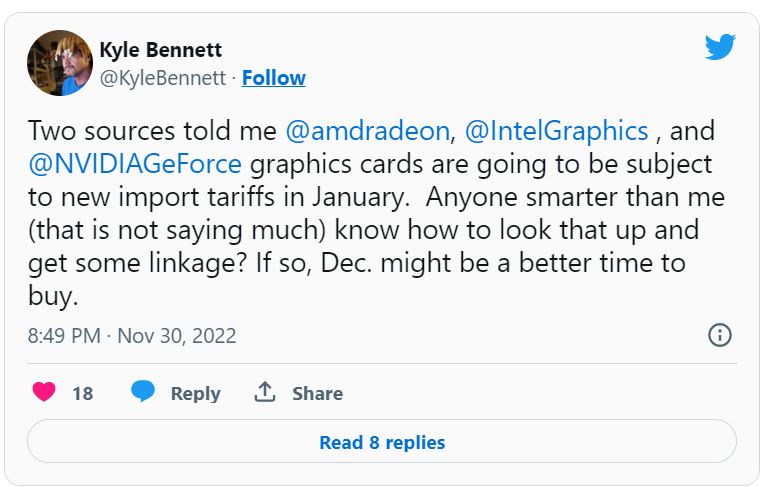Screen dimensions: 766x487
Task: Like the tweet with heart icon
Action: 44,392
